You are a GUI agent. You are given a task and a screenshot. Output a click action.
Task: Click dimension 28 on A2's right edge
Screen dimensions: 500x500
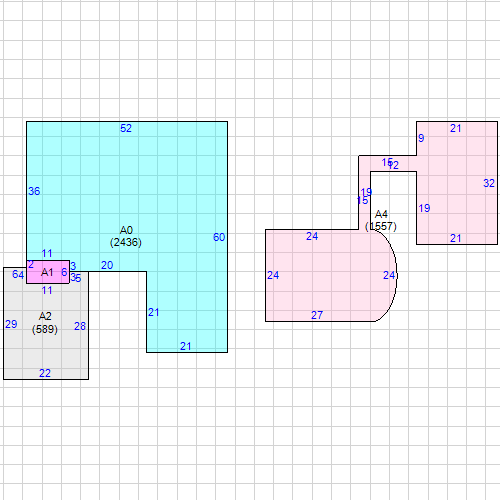pos(80,326)
